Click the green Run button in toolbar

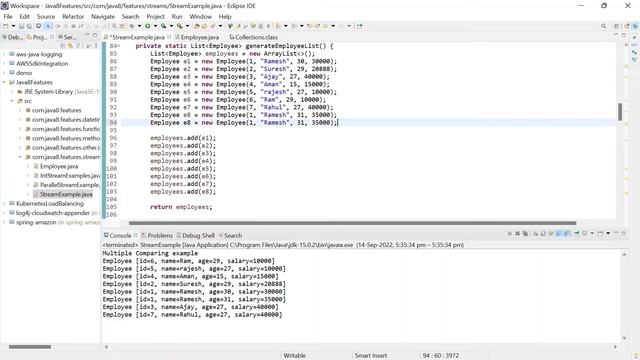tap(147, 26)
